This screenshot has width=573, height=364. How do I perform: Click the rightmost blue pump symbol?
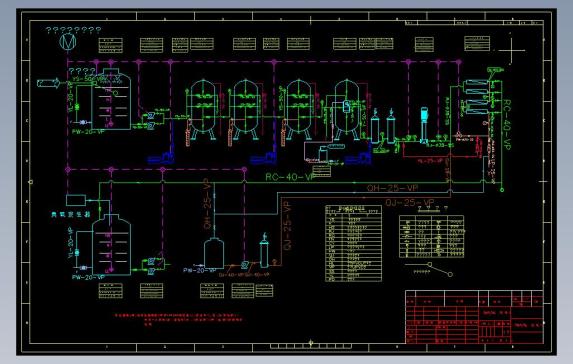[358, 158]
